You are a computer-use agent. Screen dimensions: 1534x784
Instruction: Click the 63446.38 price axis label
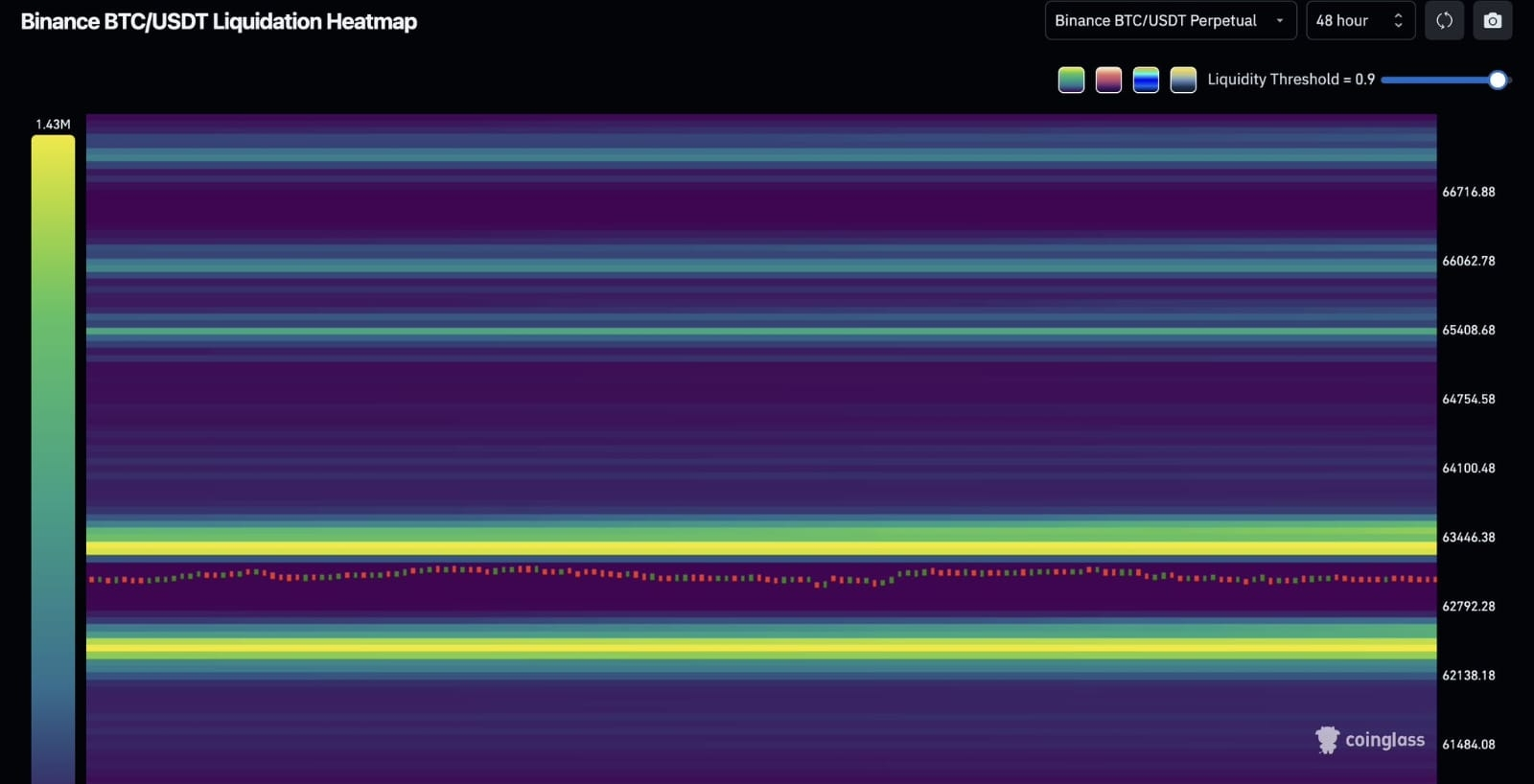point(1468,537)
